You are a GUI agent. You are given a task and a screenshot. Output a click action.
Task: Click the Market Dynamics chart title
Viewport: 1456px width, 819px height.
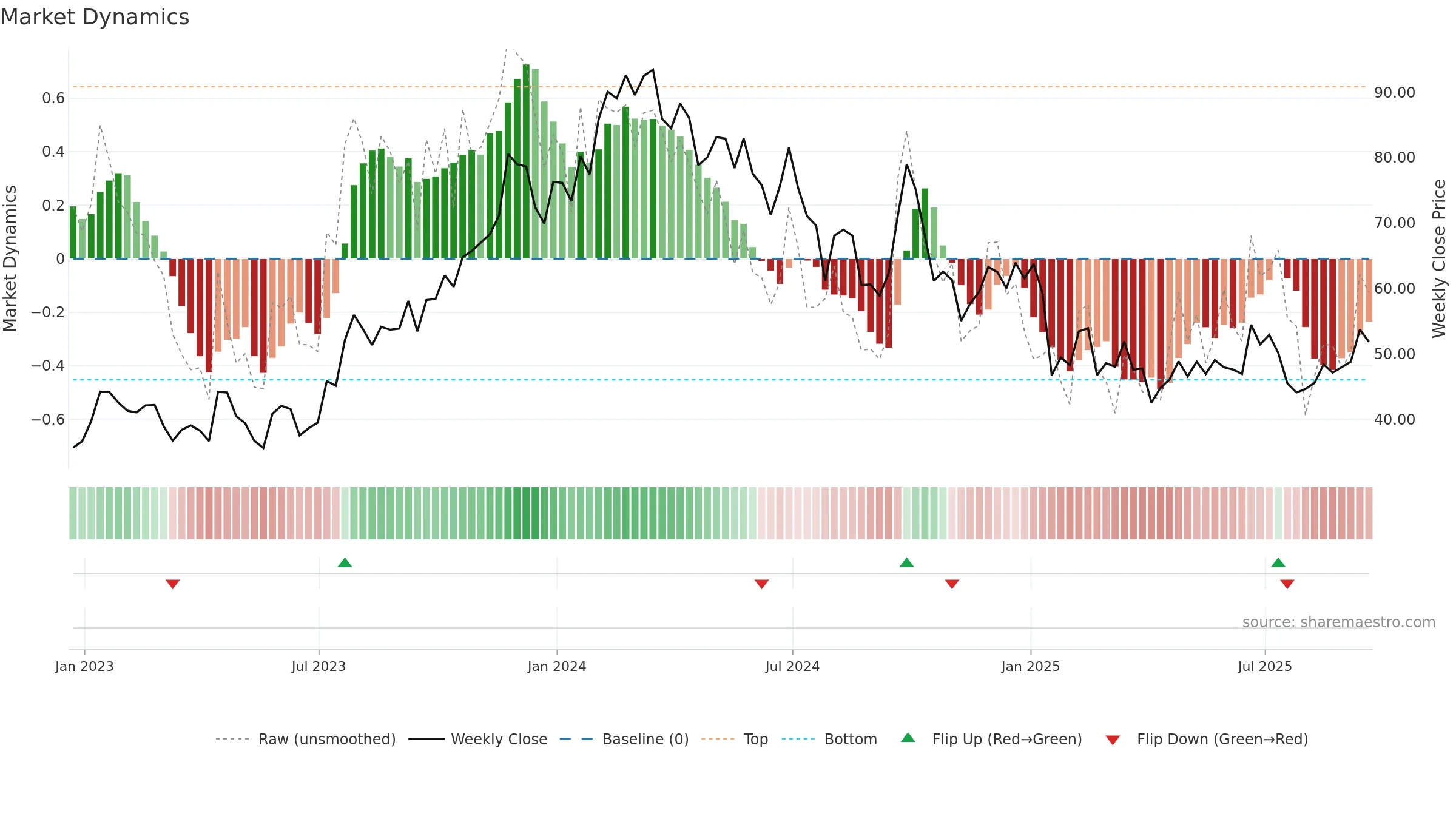click(x=95, y=17)
